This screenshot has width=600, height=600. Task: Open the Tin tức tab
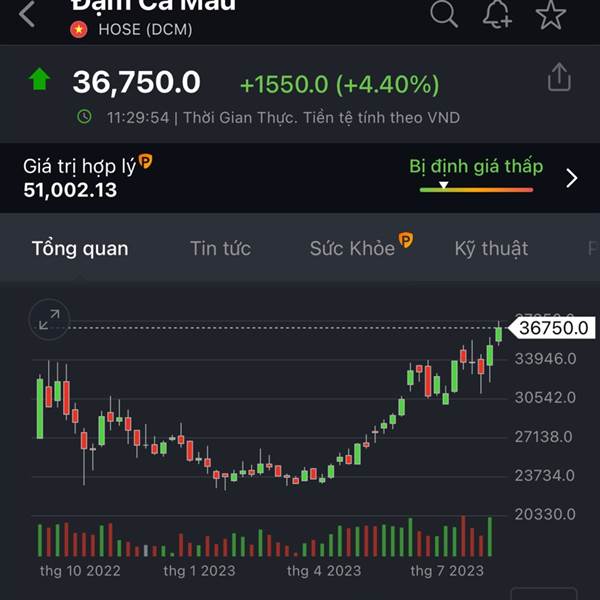(220, 248)
